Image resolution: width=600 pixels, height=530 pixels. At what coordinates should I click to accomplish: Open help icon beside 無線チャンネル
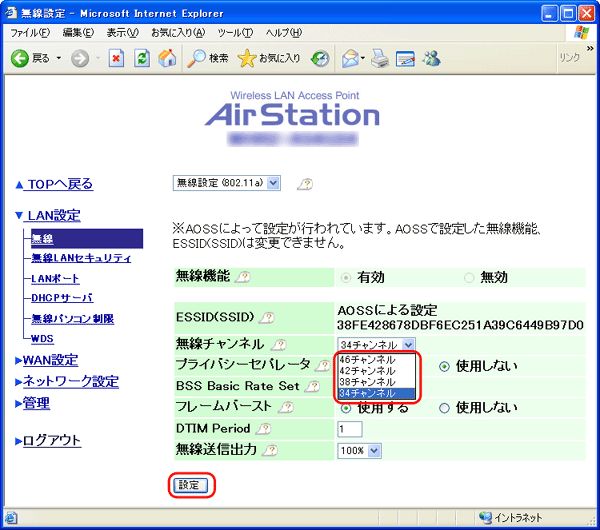pos(279,345)
